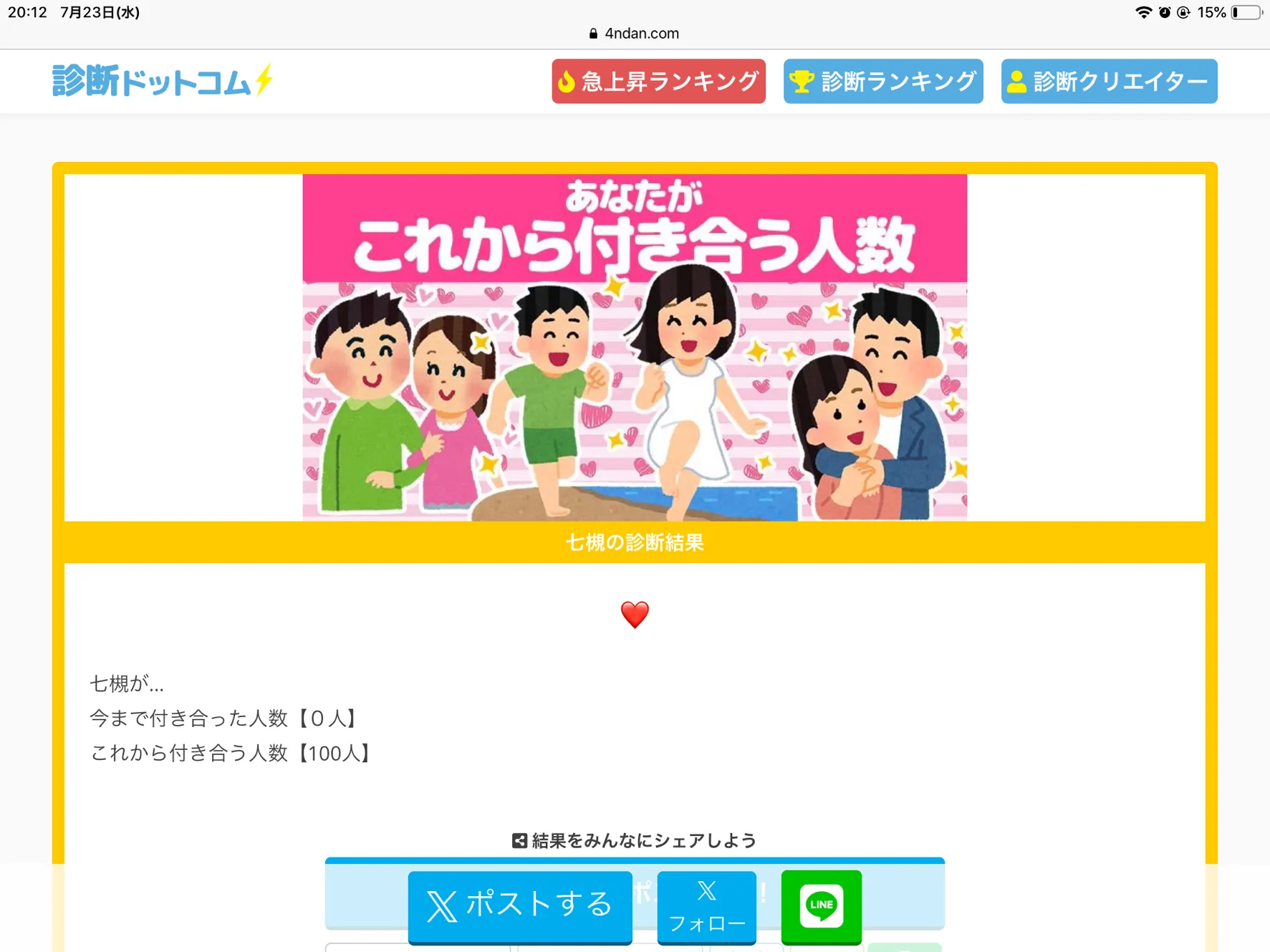Click the person silhouette icon

point(1016,82)
